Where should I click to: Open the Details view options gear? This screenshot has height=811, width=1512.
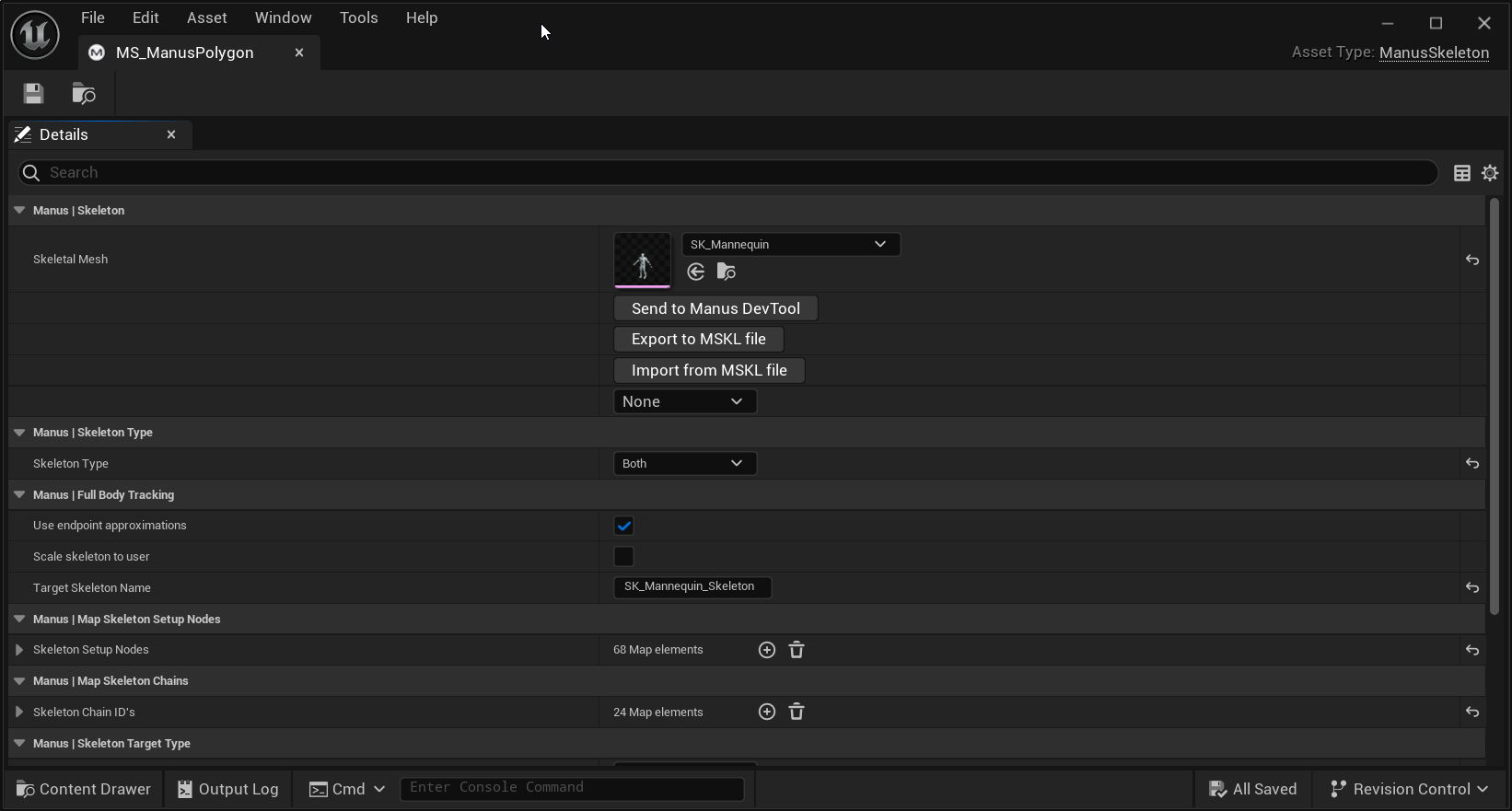1489,173
